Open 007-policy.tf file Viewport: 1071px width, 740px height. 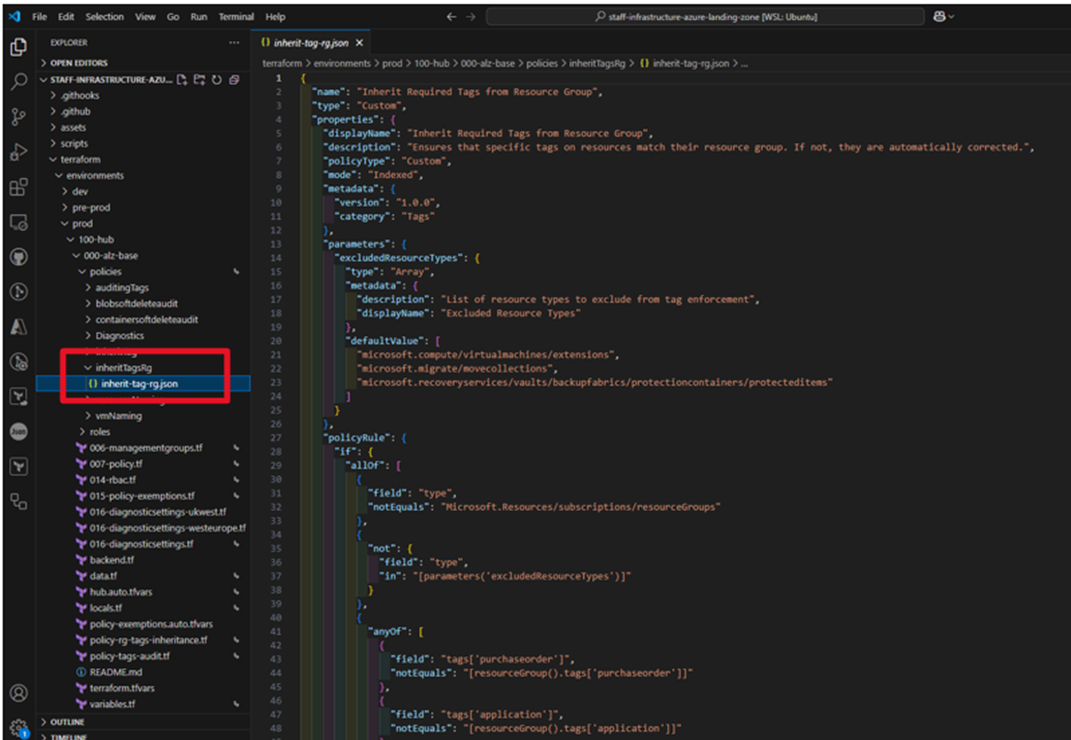point(115,464)
